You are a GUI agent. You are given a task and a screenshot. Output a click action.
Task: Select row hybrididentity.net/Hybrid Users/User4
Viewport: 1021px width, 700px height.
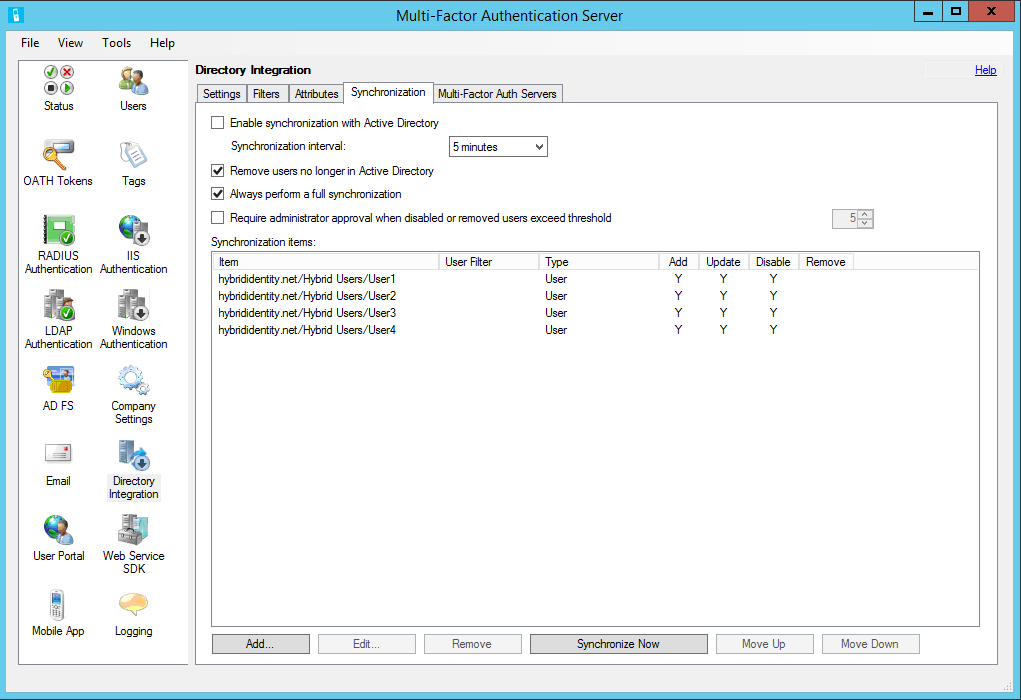tap(595, 329)
